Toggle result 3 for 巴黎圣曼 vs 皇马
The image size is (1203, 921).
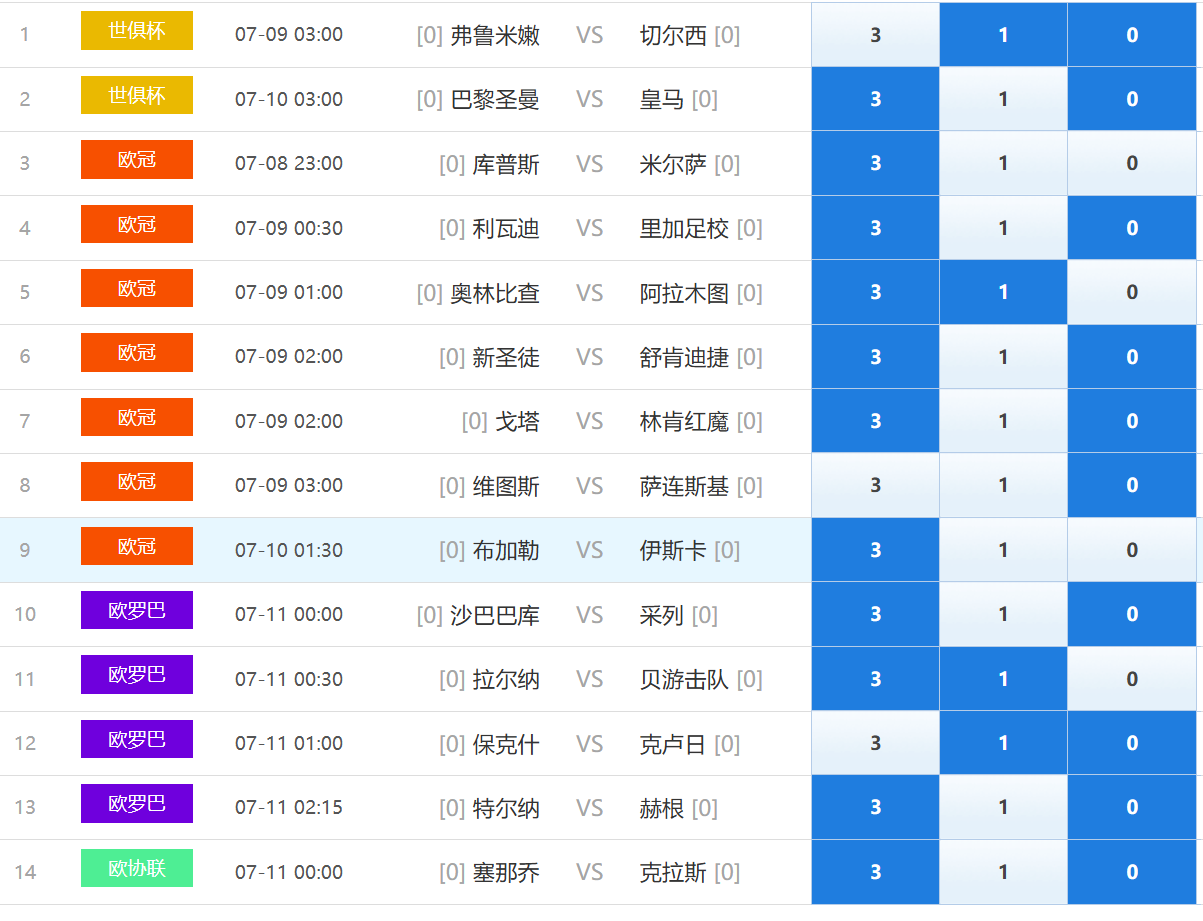(x=875, y=99)
